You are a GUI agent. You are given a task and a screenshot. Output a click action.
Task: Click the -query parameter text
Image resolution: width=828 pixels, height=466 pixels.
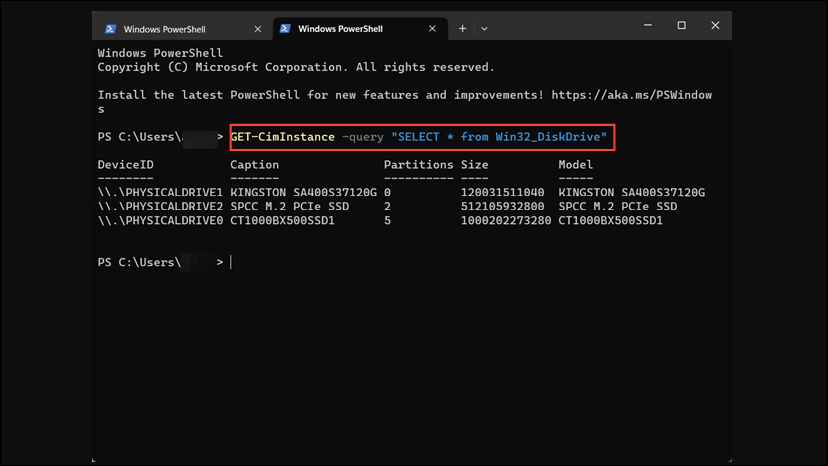(x=363, y=137)
